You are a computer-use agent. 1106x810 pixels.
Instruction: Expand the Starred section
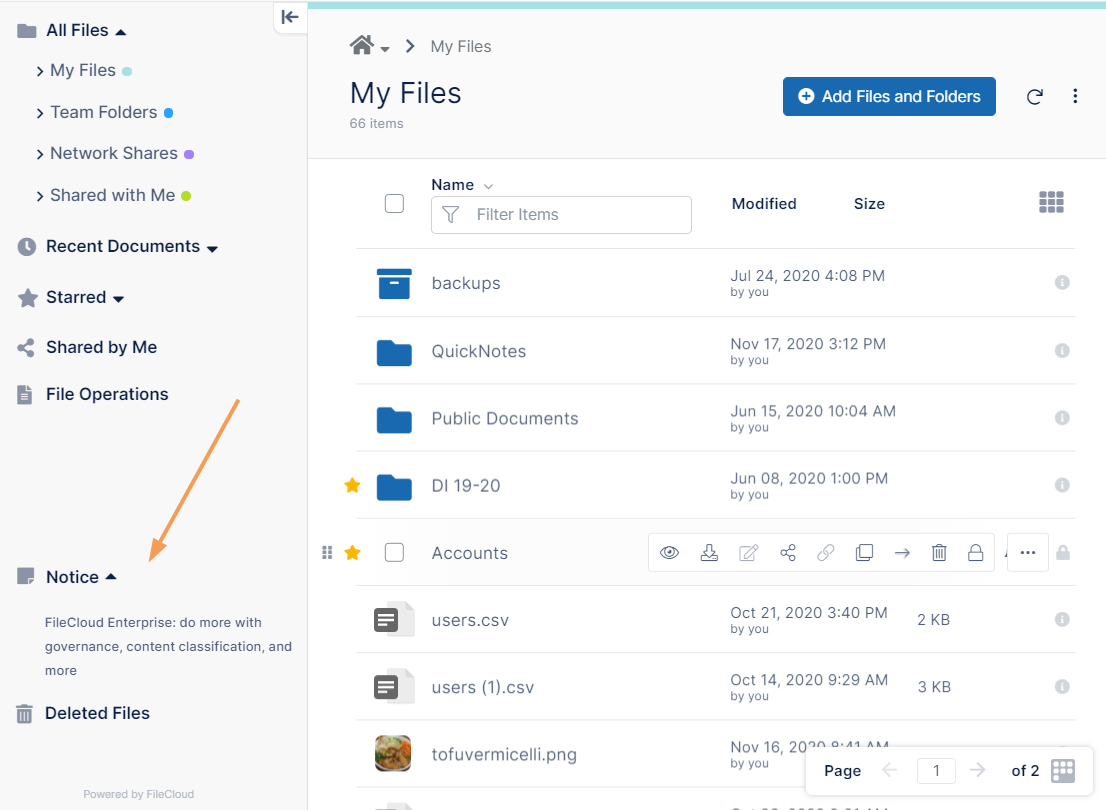(118, 299)
